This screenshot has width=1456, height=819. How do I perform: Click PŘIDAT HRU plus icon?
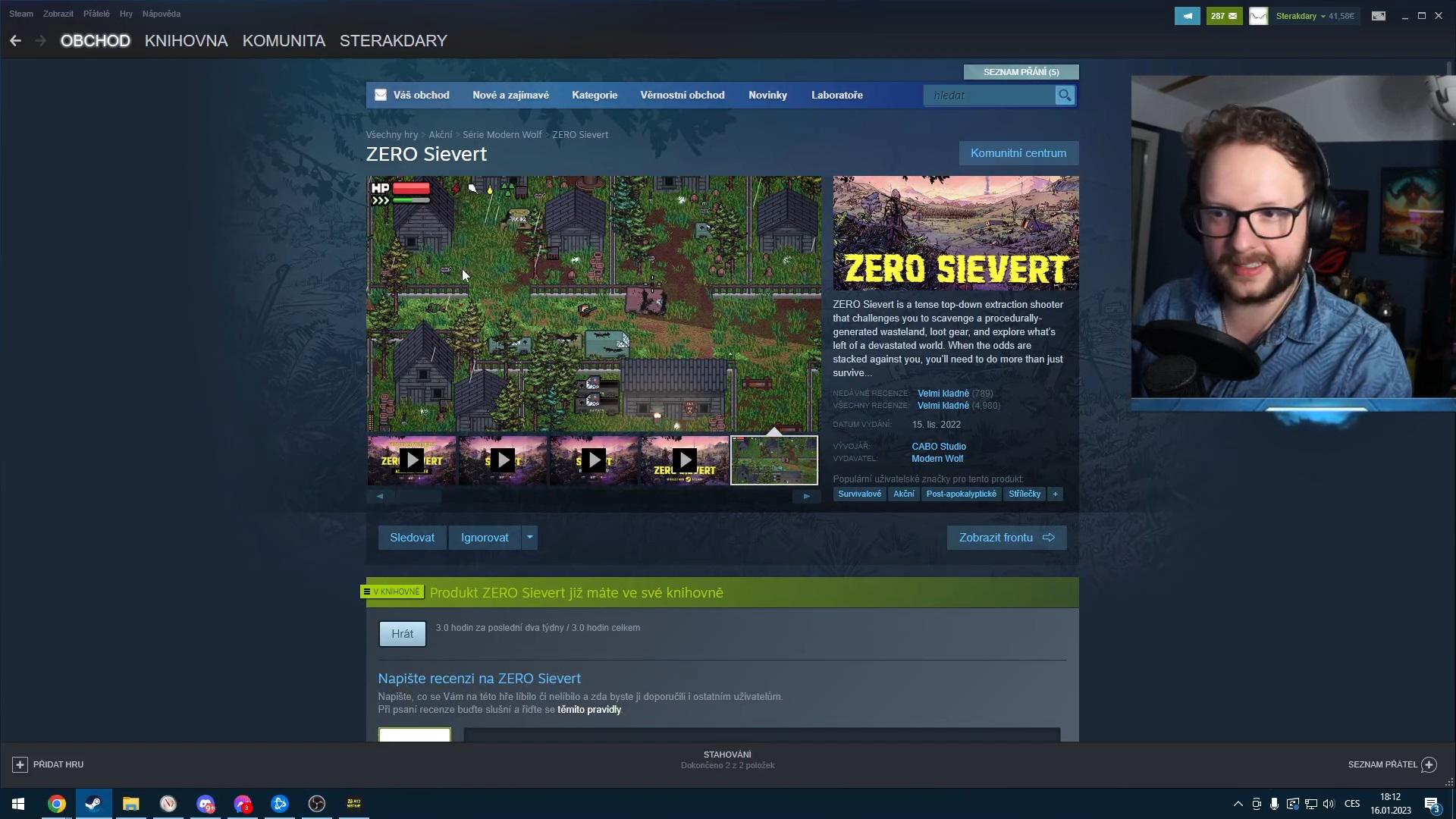pos(20,764)
